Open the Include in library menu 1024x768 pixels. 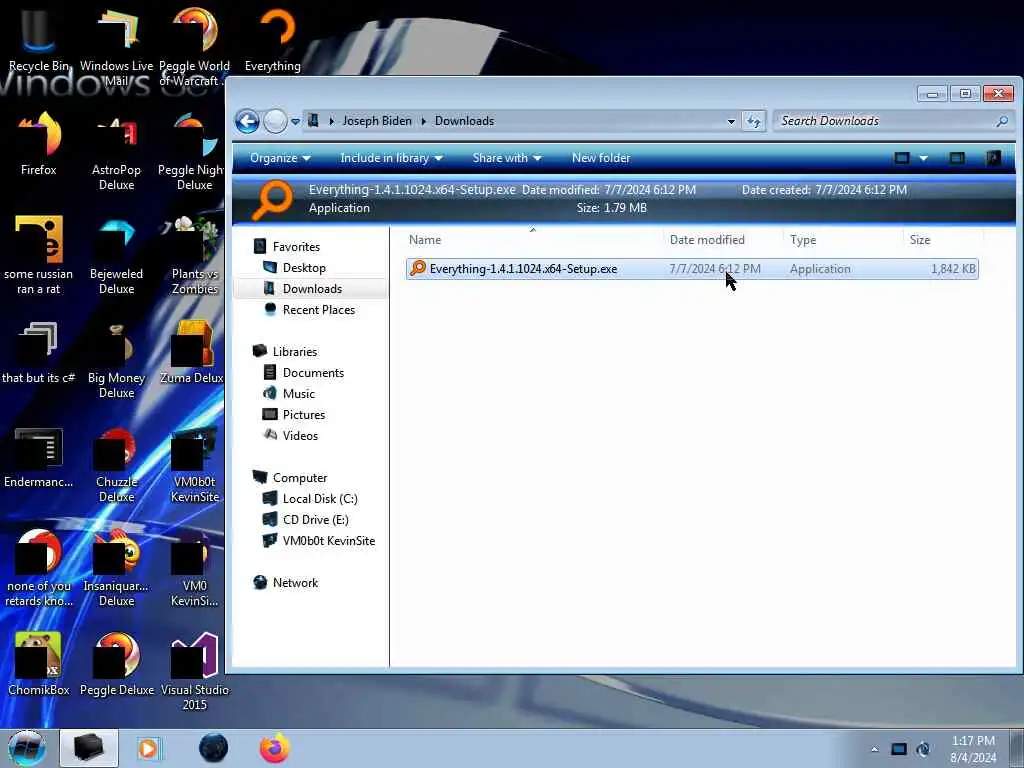point(391,158)
